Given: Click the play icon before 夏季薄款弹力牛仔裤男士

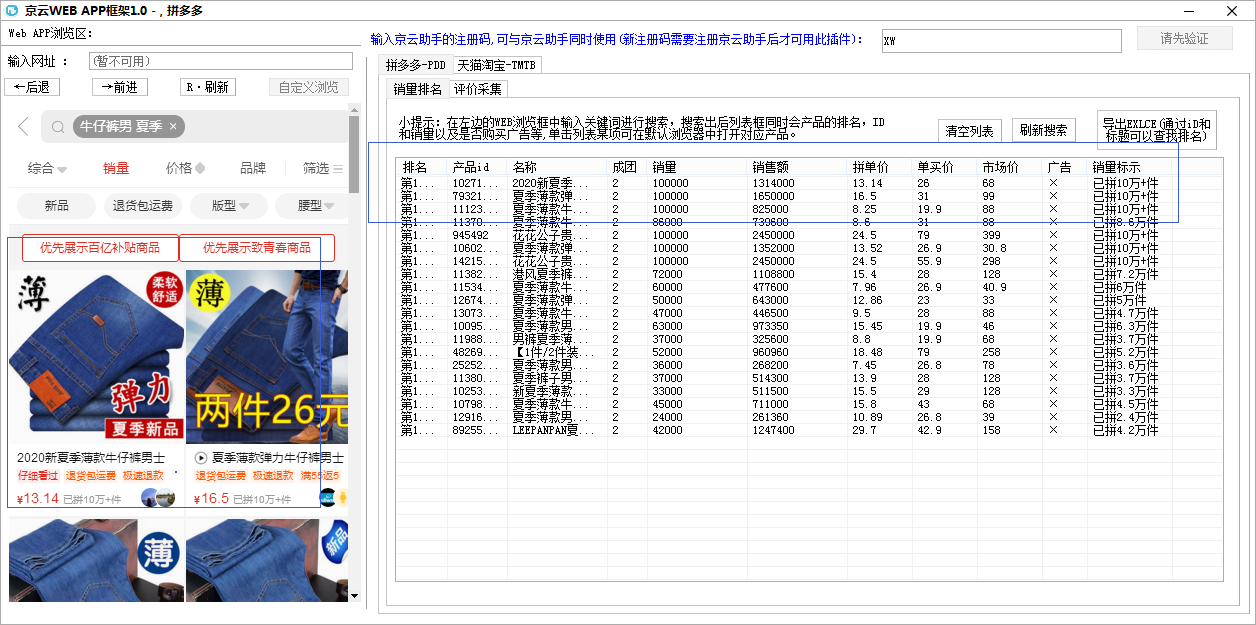Looking at the screenshot, I should [201, 458].
